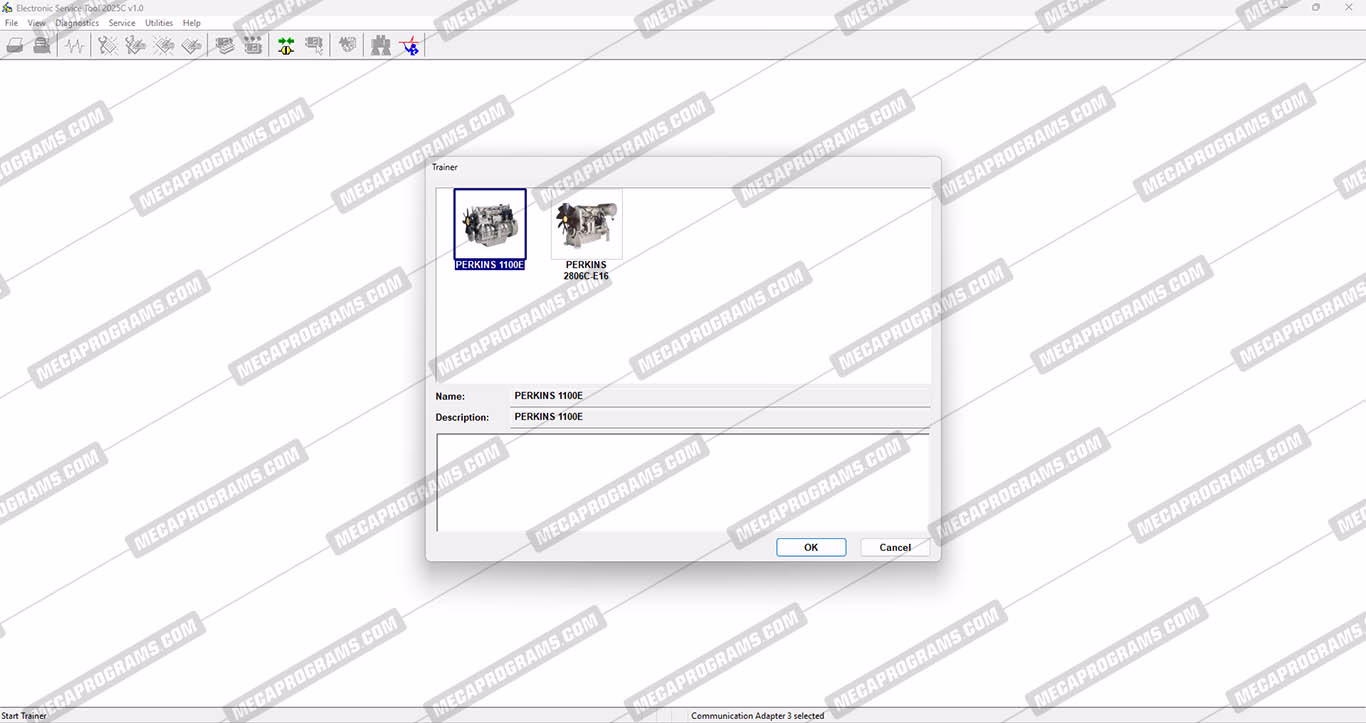Screen dimensions: 1366x723
Task: Click the red and blue icon at toolbar end
Action: (x=409, y=45)
